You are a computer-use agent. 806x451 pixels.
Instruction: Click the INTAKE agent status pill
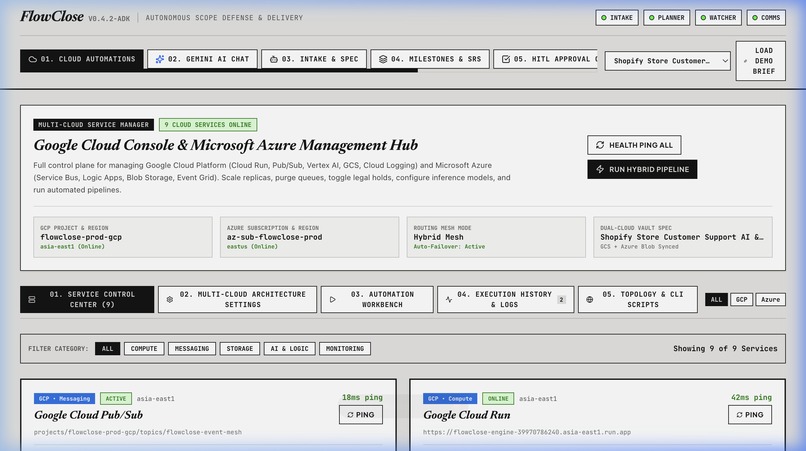tap(617, 17)
